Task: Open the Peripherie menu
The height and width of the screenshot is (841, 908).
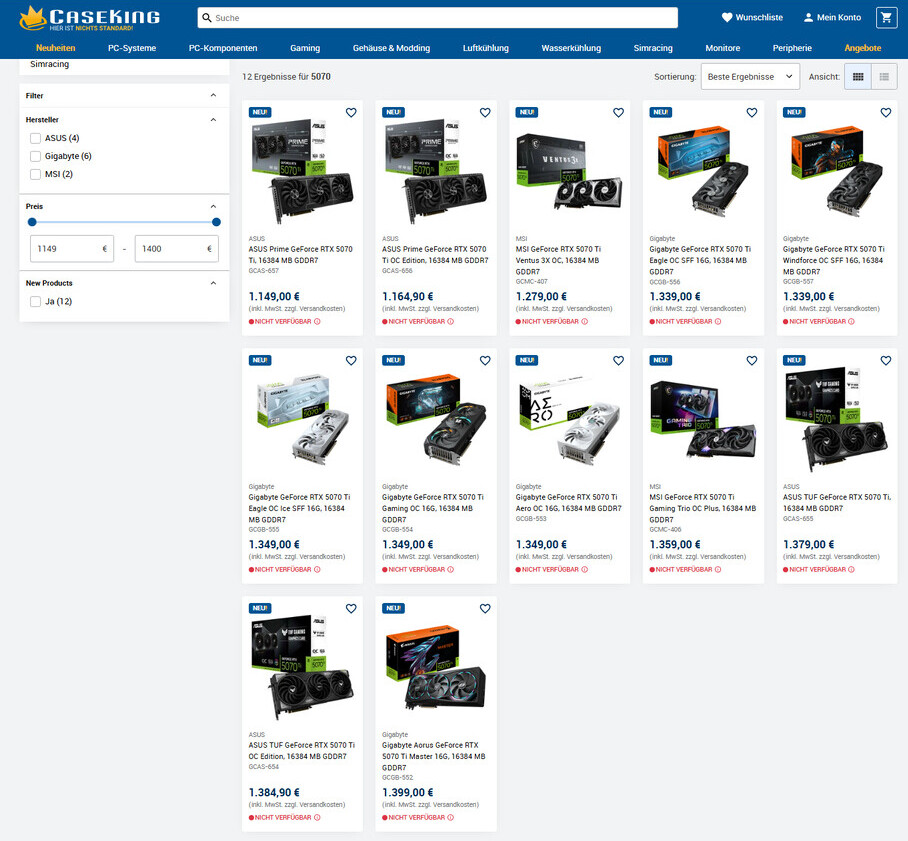Action: pyautogui.click(x=792, y=48)
